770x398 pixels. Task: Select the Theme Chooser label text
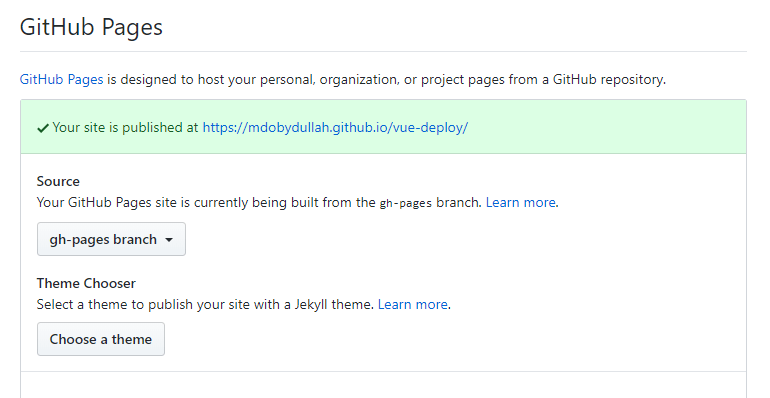pyautogui.click(x=86, y=284)
